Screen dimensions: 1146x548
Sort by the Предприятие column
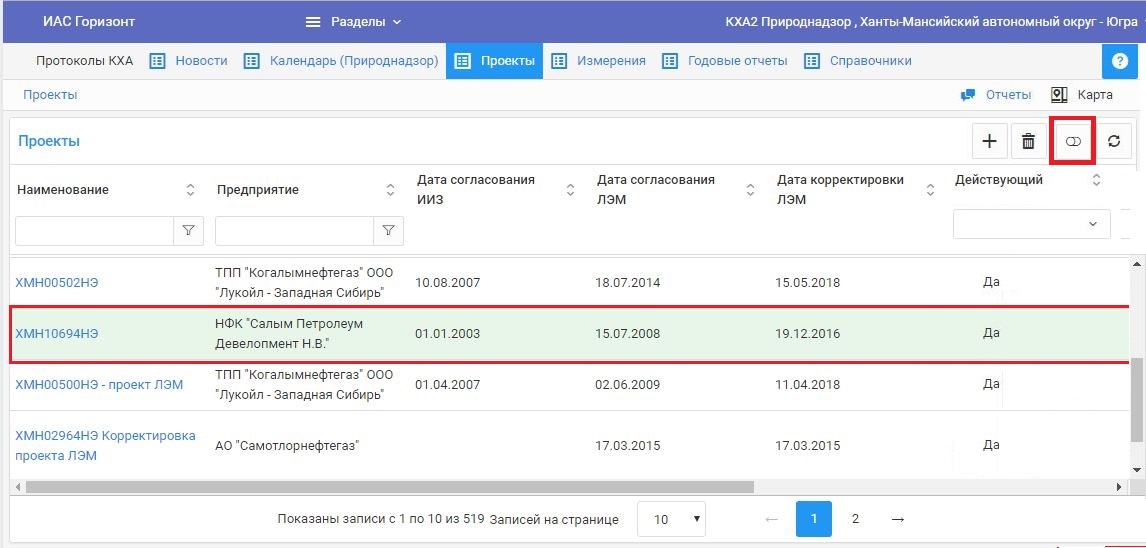point(390,190)
